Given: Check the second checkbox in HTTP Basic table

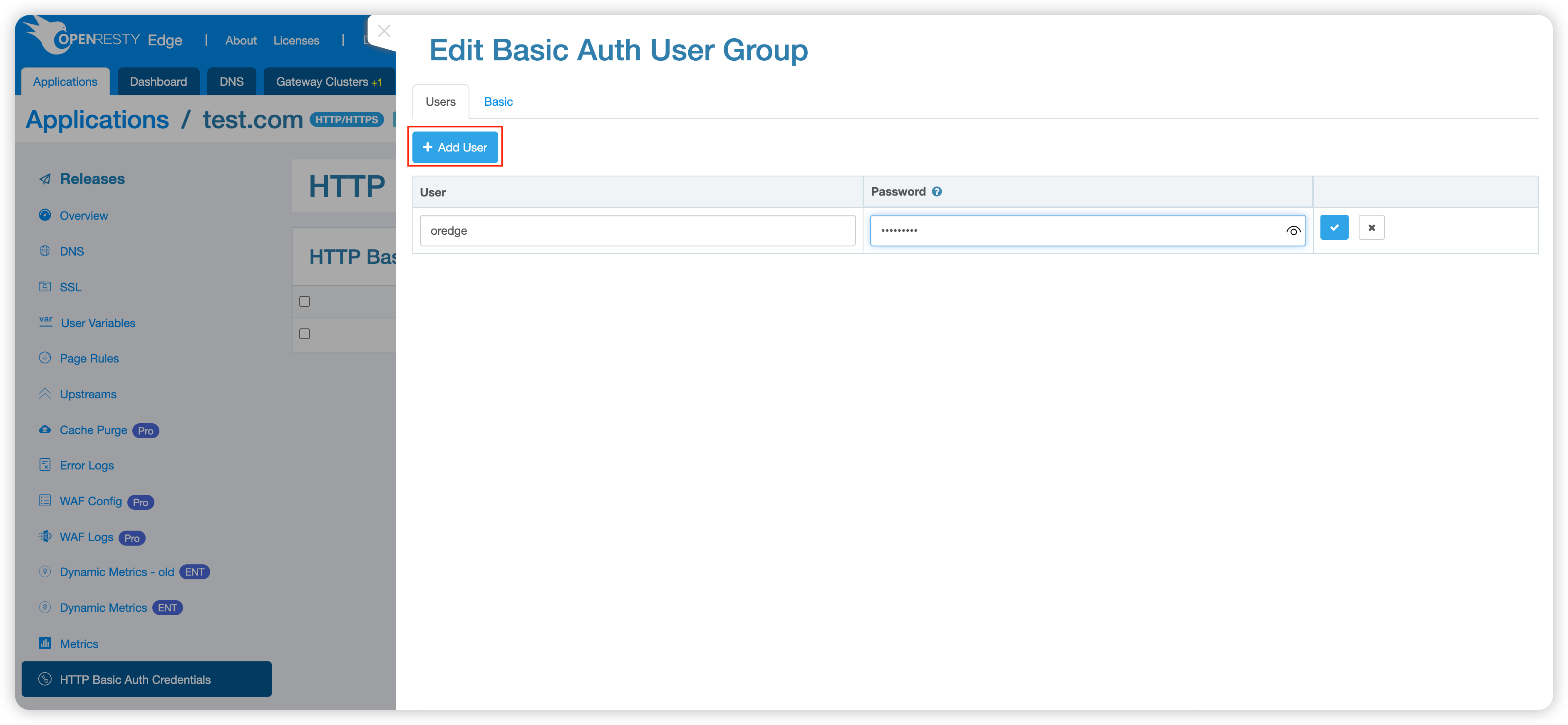Looking at the screenshot, I should [305, 334].
